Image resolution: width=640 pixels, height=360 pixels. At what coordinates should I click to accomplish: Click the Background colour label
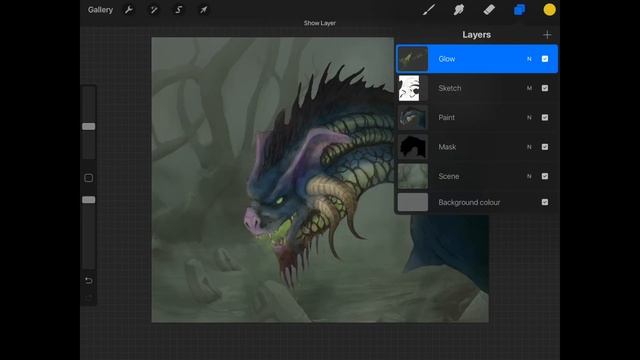469,202
